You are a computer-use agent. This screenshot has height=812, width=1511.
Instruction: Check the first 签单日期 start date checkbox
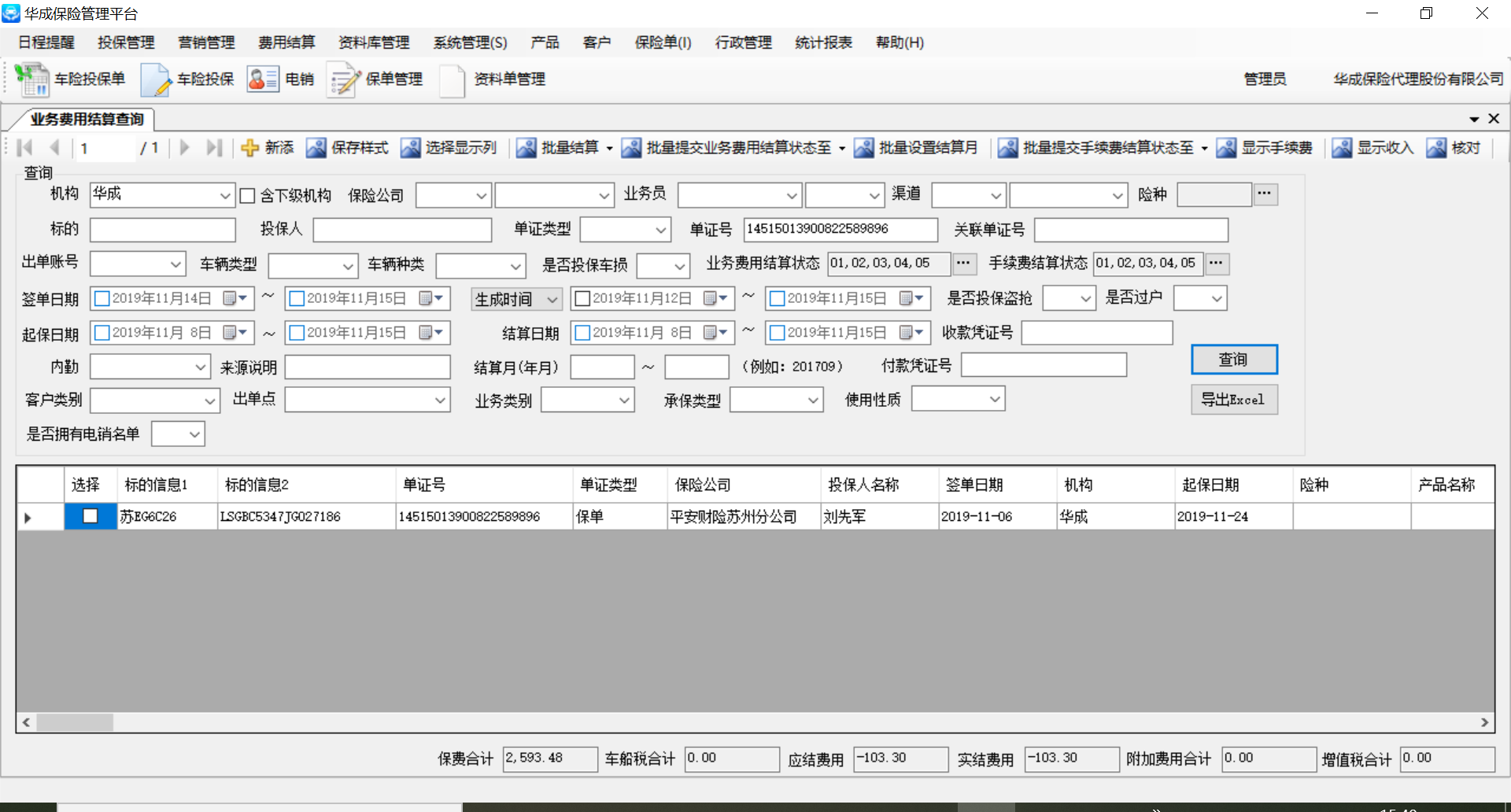[102, 299]
